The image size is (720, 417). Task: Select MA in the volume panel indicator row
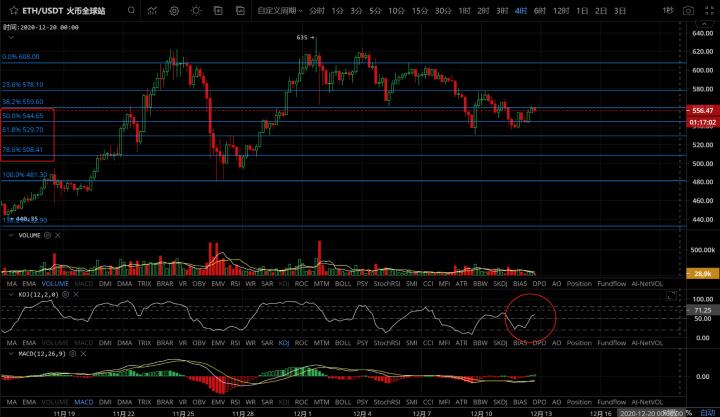pyautogui.click(x=11, y=284)
